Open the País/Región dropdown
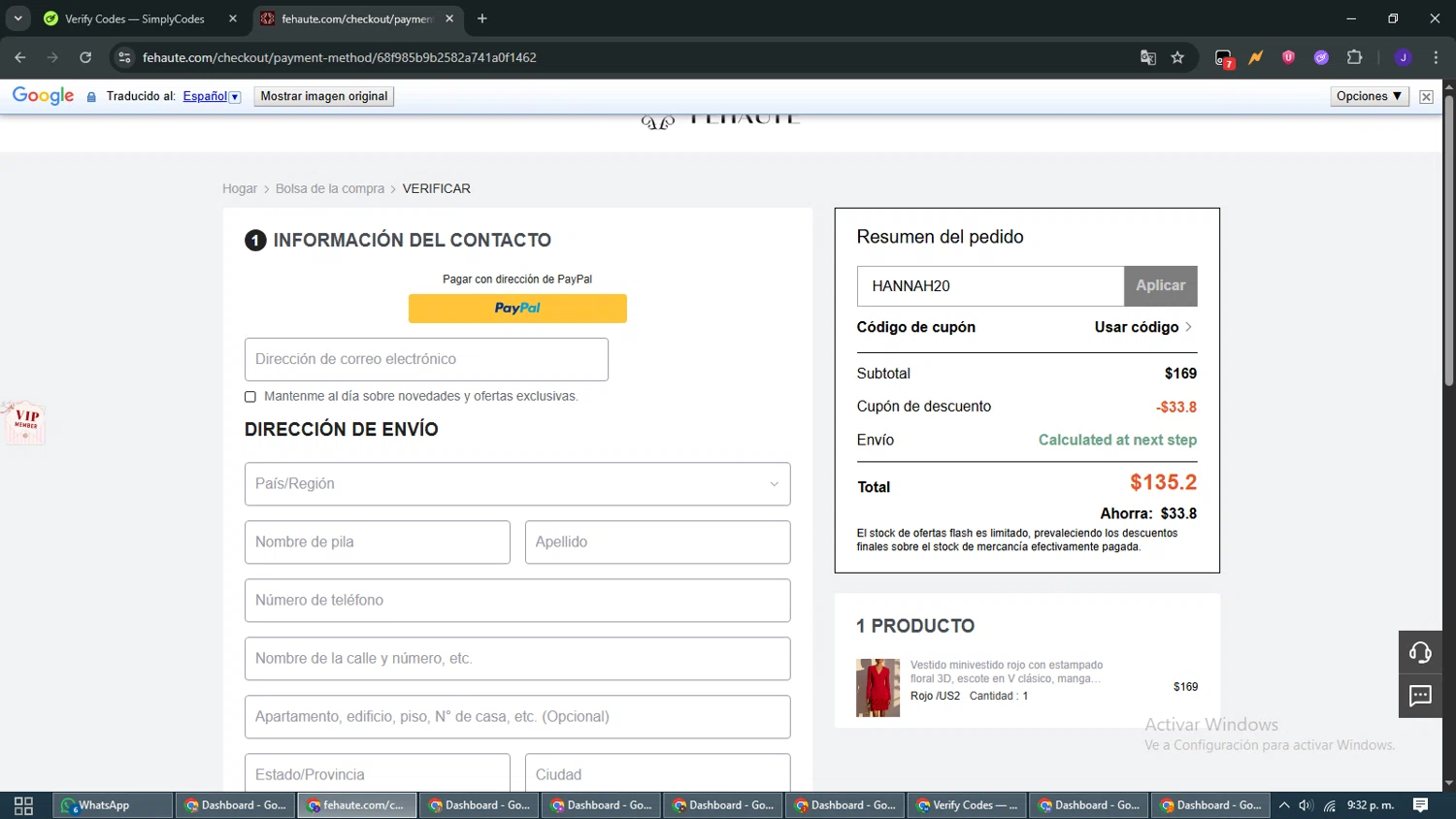Viewport: 1456px width, 819px height. pyautogui.click(x=517, y=484)
